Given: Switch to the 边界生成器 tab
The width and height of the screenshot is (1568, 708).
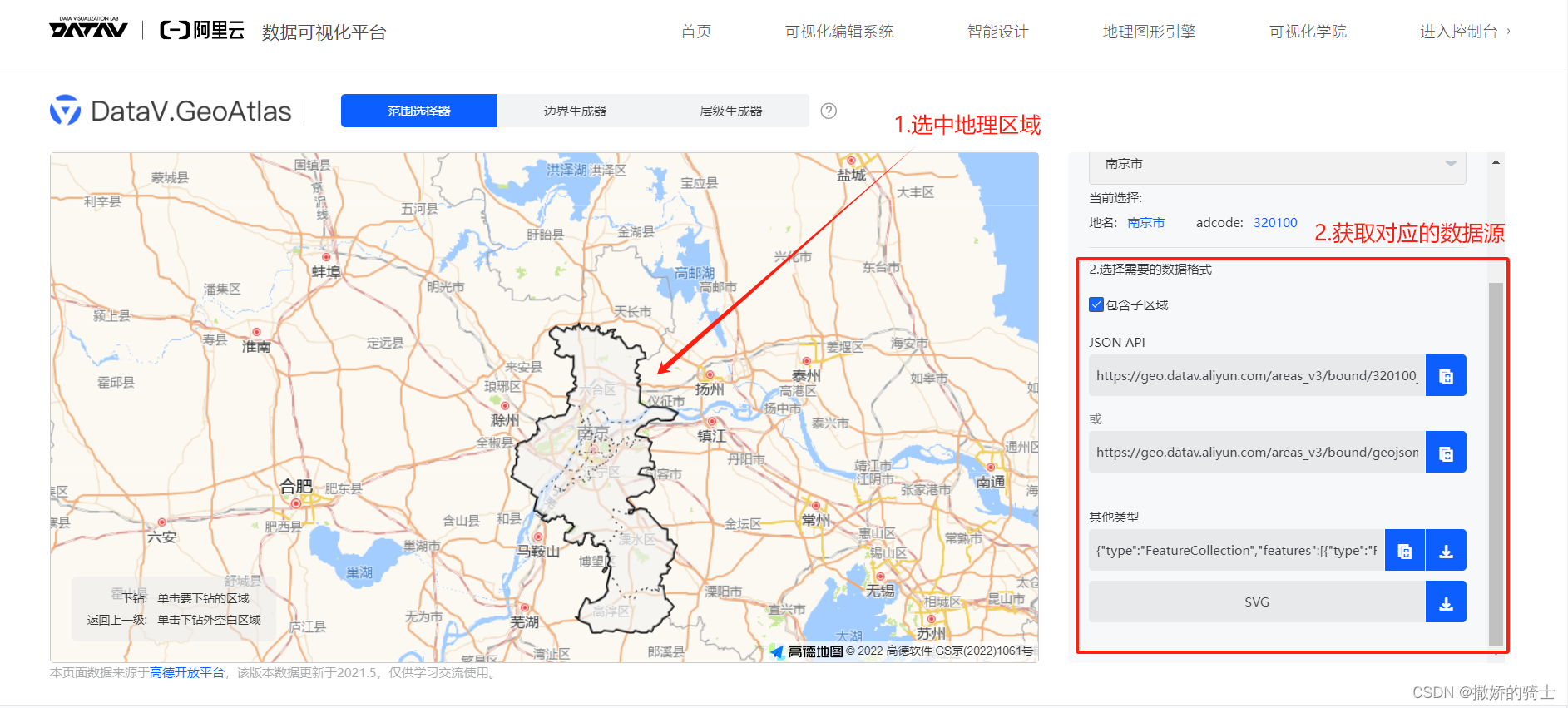Looking at the screenshot, I should tap(575, 111).
